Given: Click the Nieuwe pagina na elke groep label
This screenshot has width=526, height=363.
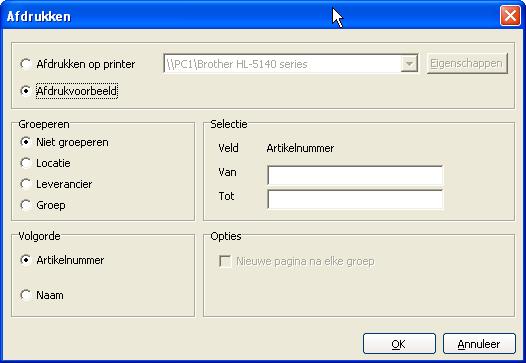Looking at the screenshot, I should tap(305, 261).
